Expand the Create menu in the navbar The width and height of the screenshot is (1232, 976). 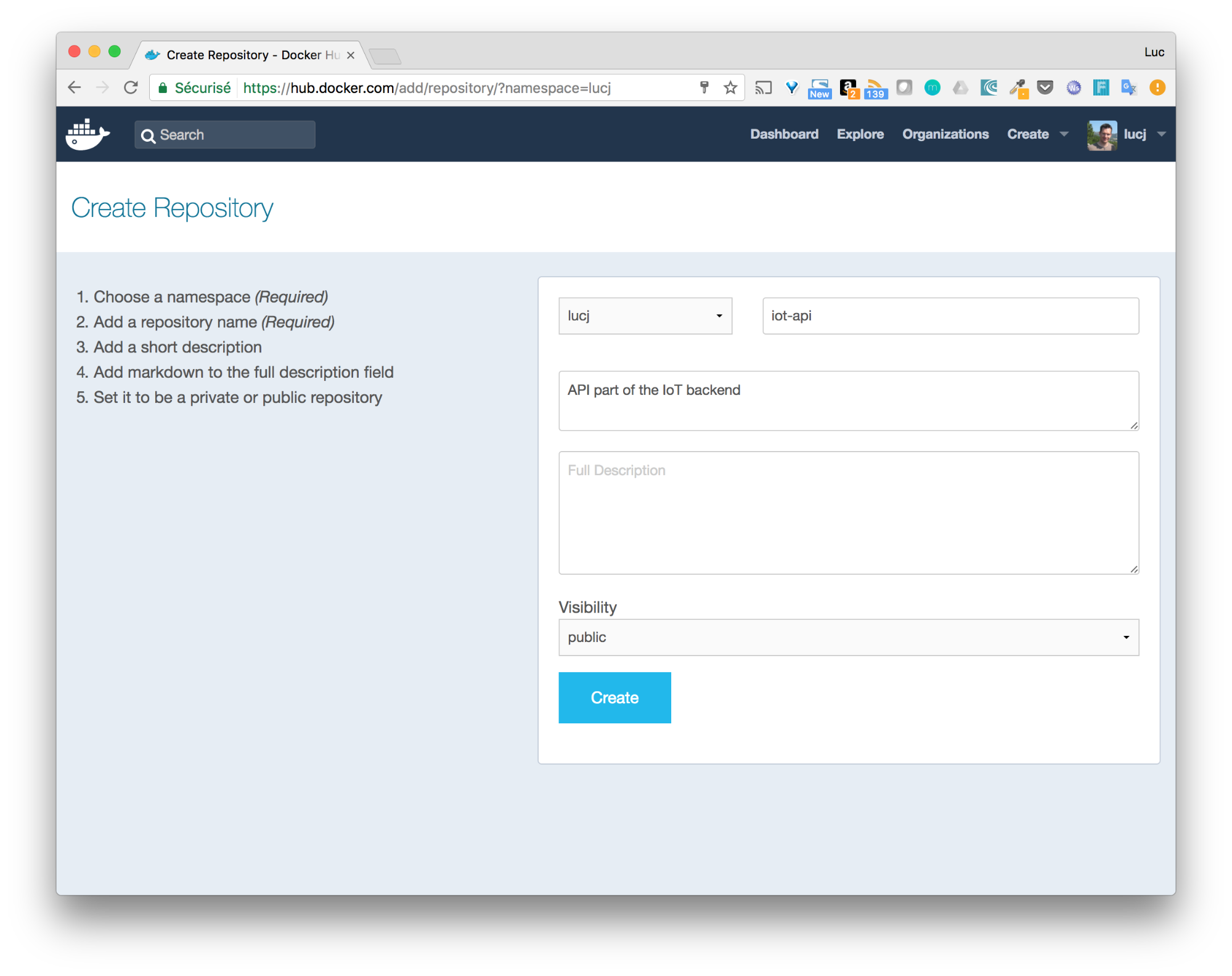click(1036, 134)
